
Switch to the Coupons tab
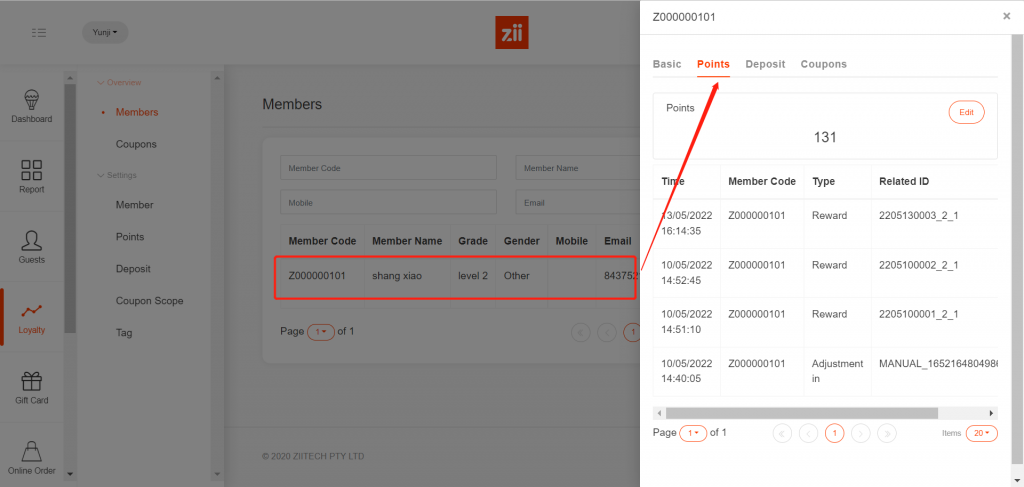tap(823, 64)
